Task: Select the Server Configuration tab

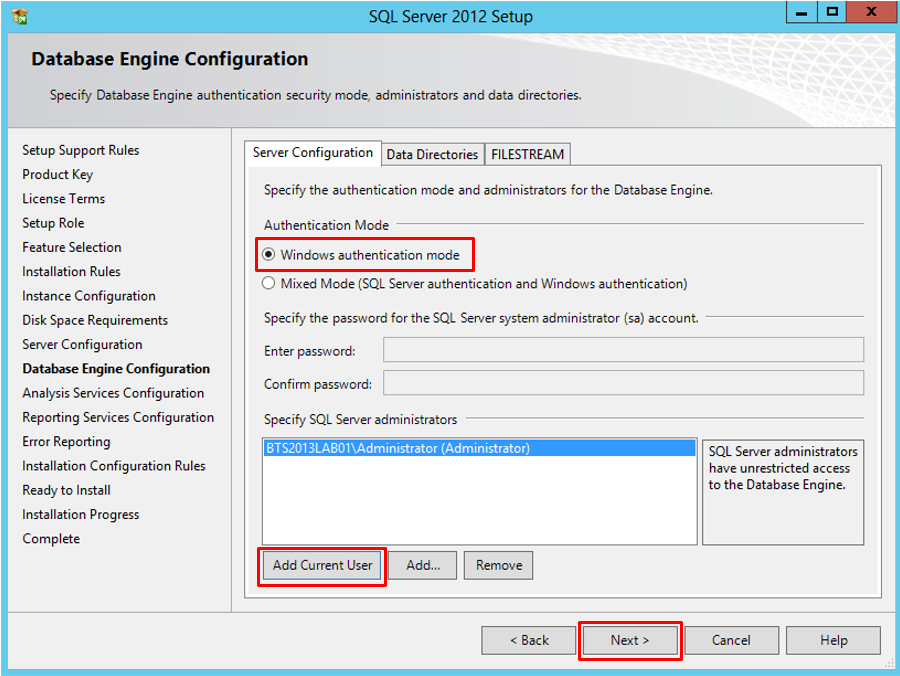Action: (312, 153)
